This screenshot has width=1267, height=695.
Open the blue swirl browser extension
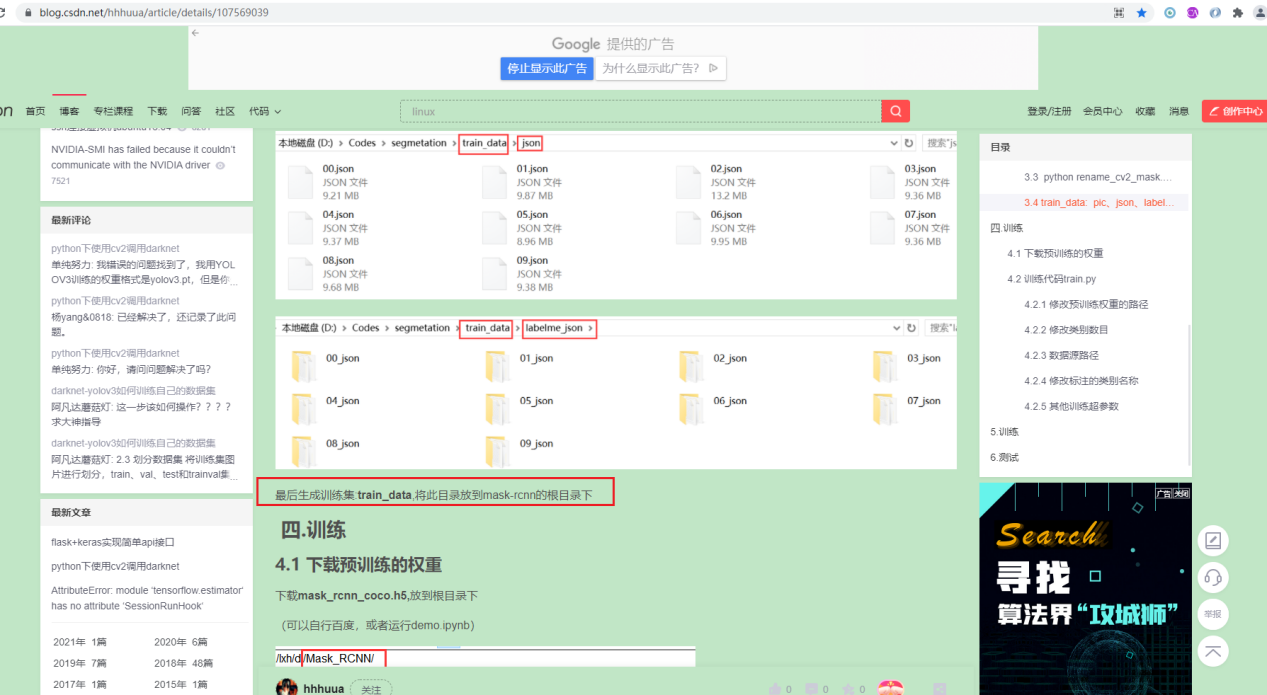(1215, 13)
